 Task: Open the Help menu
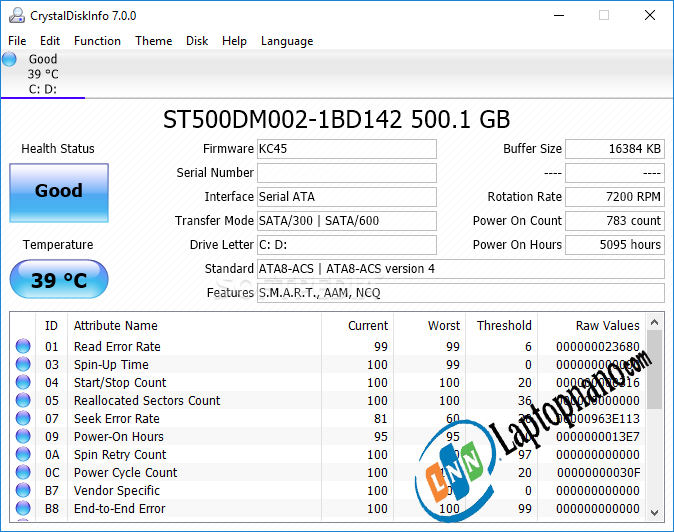tap(234, 41)
